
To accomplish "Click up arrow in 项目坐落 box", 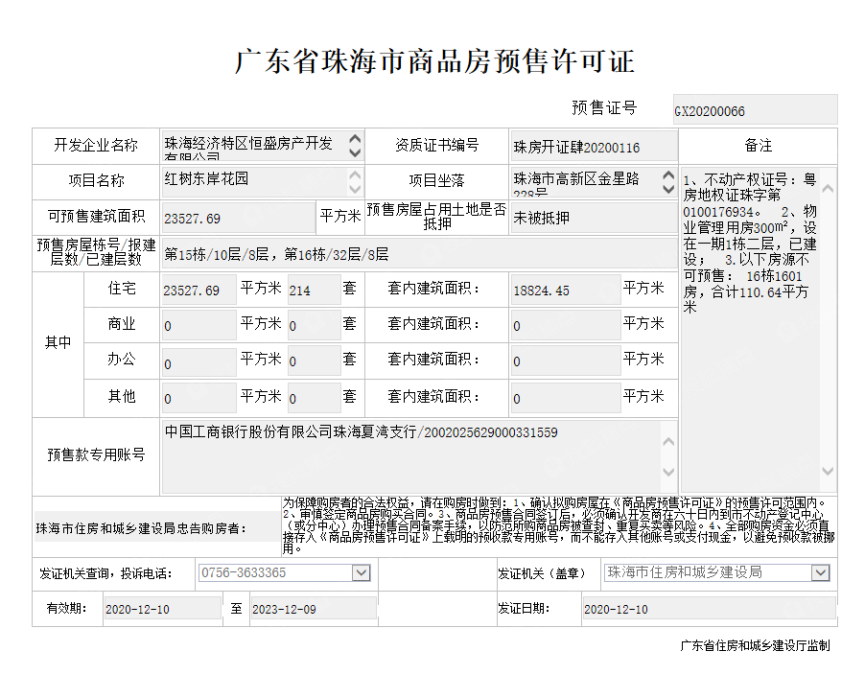I will pos(668,175).
